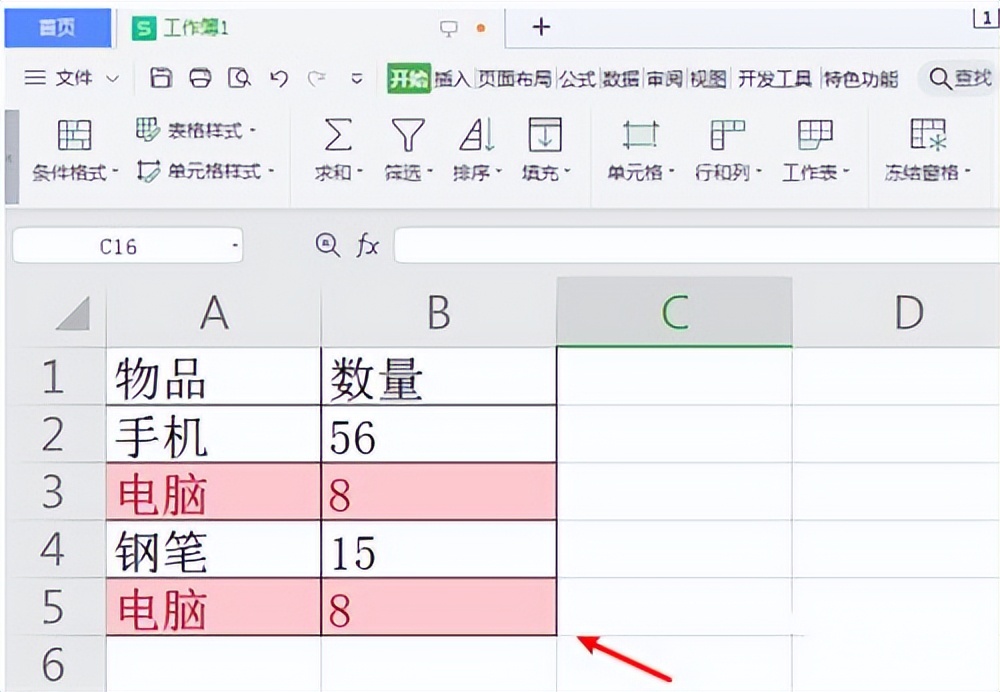The width and height of the screenshot is (1000, 692).
Task: Click cell with value 56
Action: (x=439, y=434)
